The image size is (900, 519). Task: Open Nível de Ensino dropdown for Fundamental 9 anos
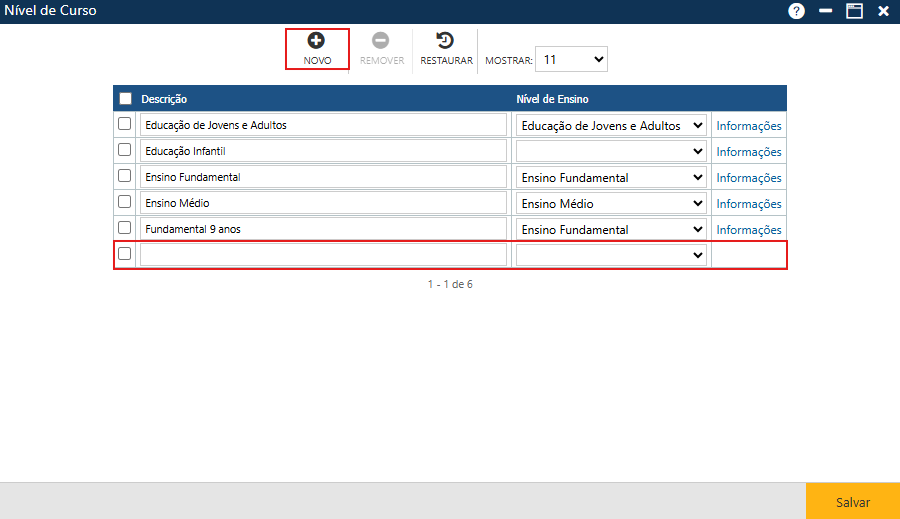pos(611,229)
